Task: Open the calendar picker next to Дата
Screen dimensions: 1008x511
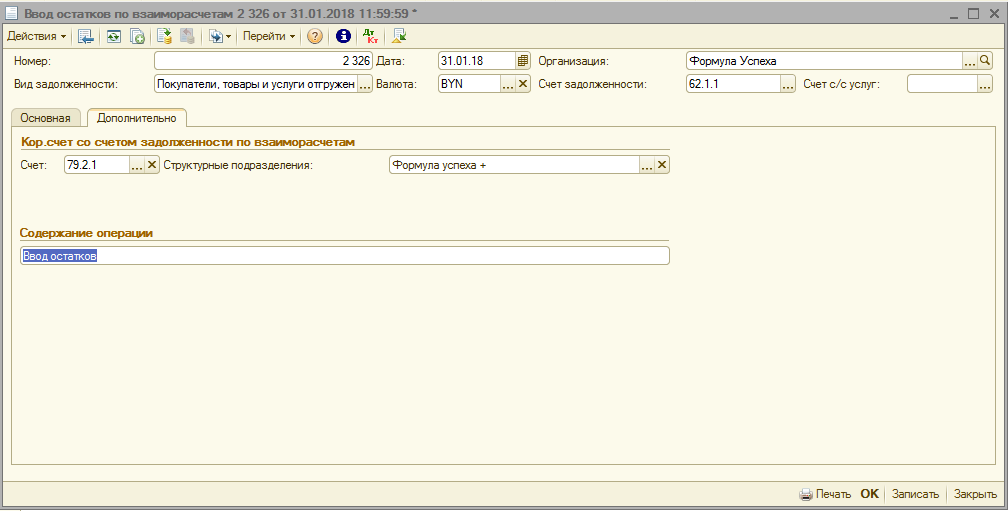Action: (x=522, y=61)
